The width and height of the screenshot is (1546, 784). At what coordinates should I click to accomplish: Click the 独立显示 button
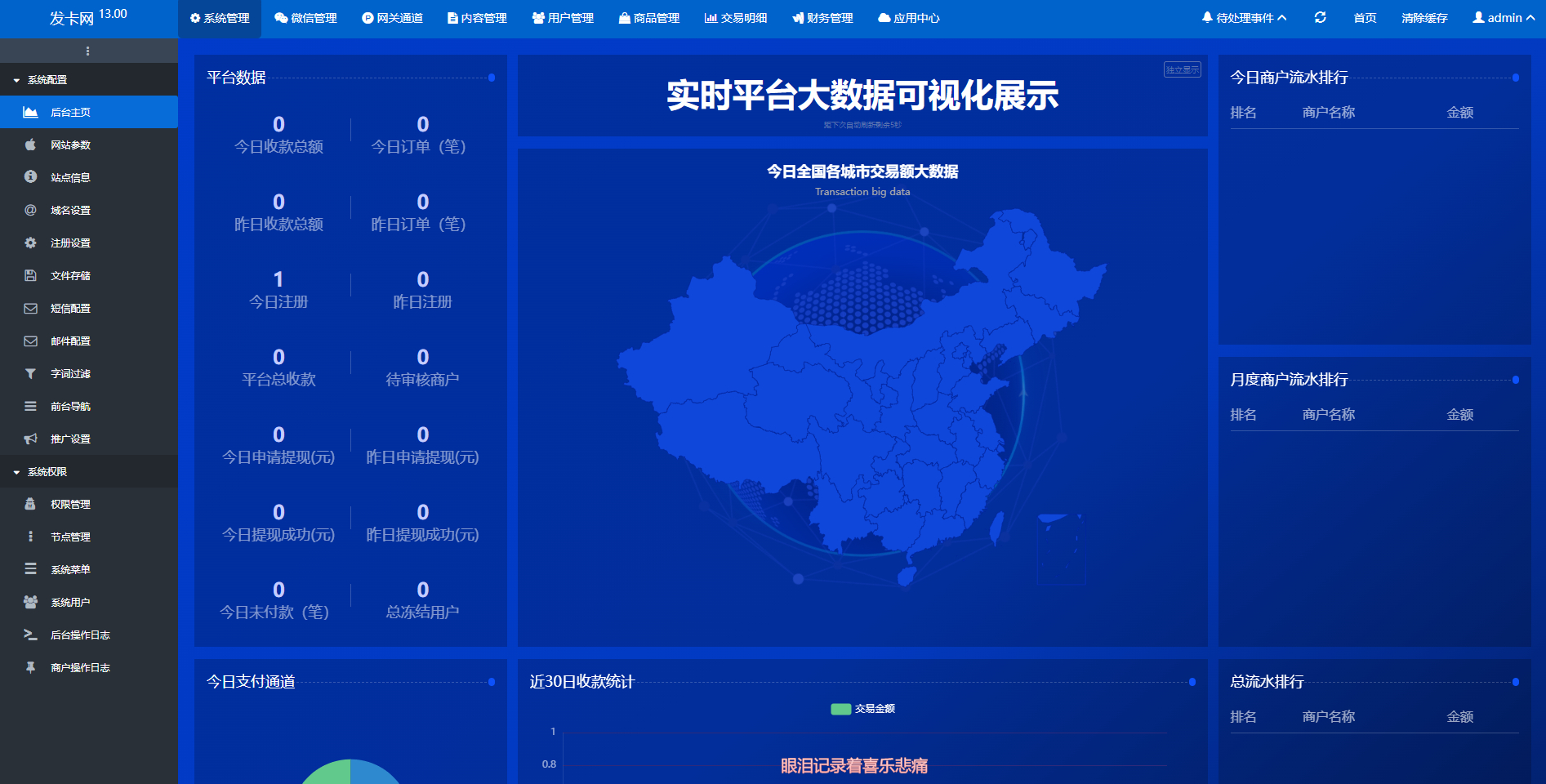coord(1182,69)
